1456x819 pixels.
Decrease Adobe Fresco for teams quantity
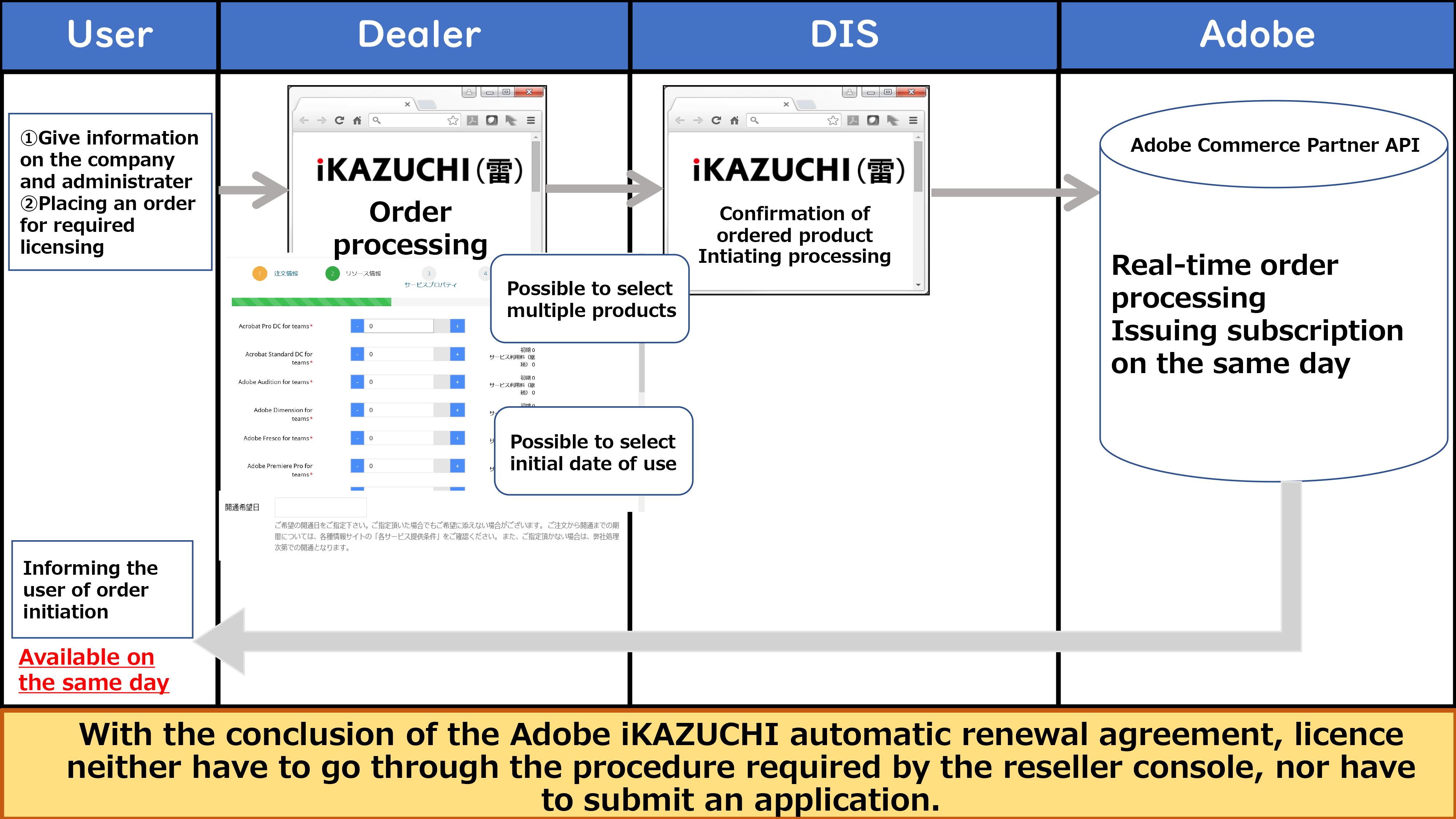357,438
